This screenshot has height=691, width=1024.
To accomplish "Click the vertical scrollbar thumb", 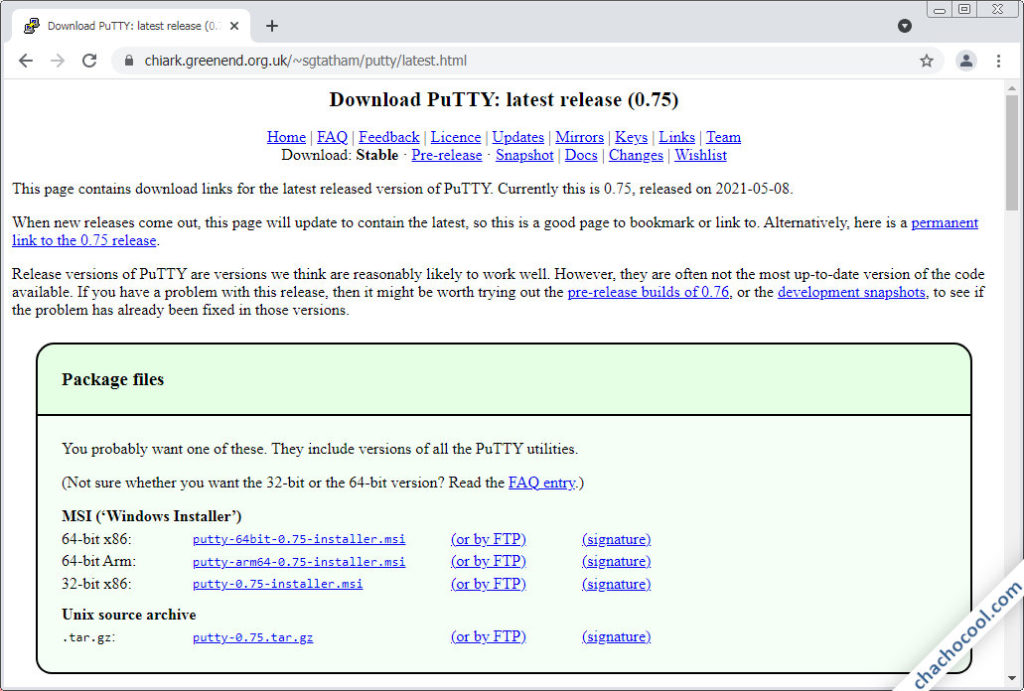I will tap(1013, 150).
